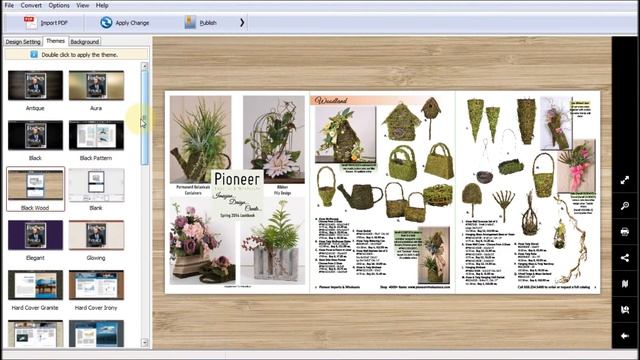The height and width of the screenshot is (360, 640).
Task: Click the 'Black Wood' theme label
Action: coord(35,208)
